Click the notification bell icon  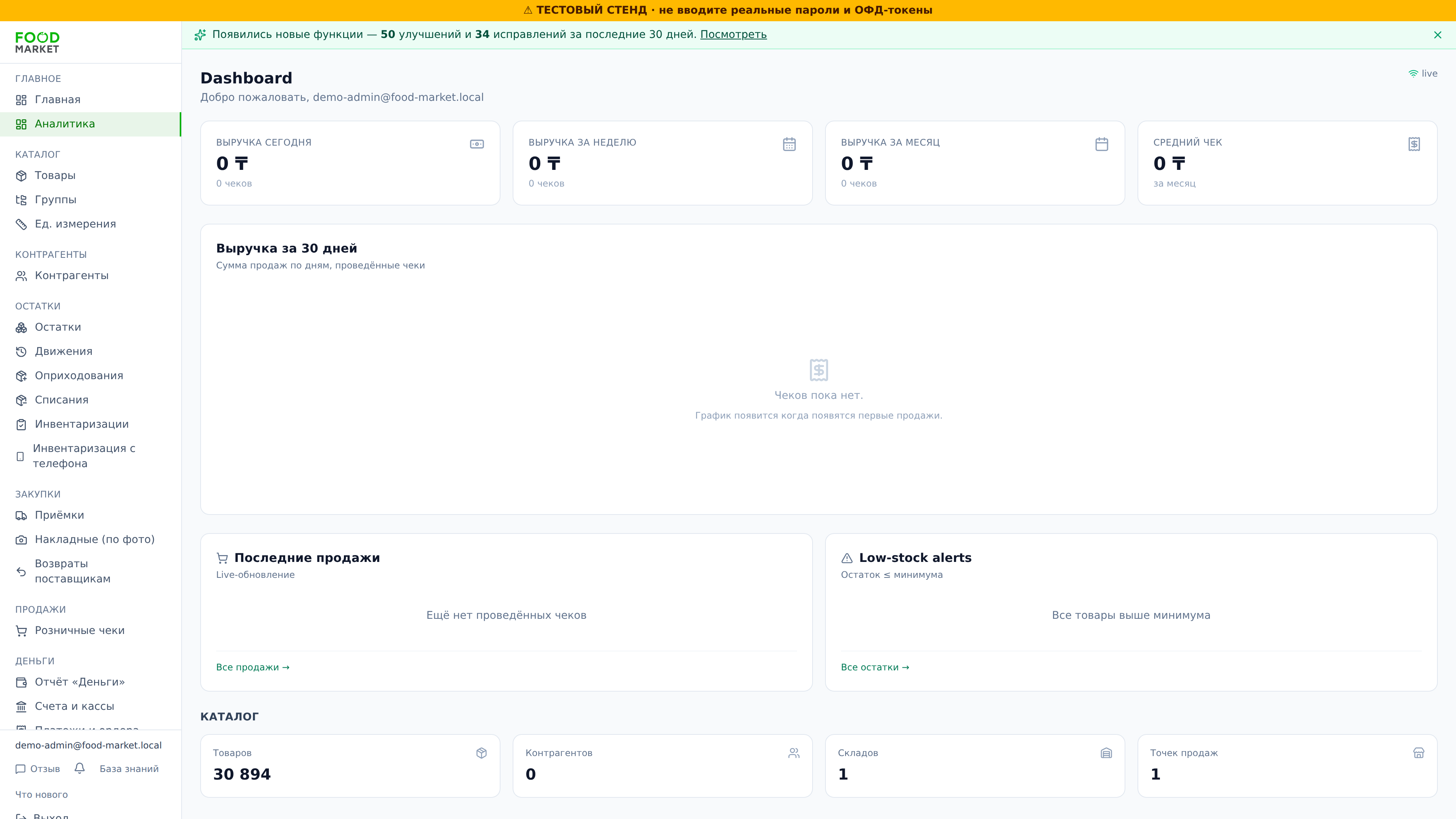point(80,768)
